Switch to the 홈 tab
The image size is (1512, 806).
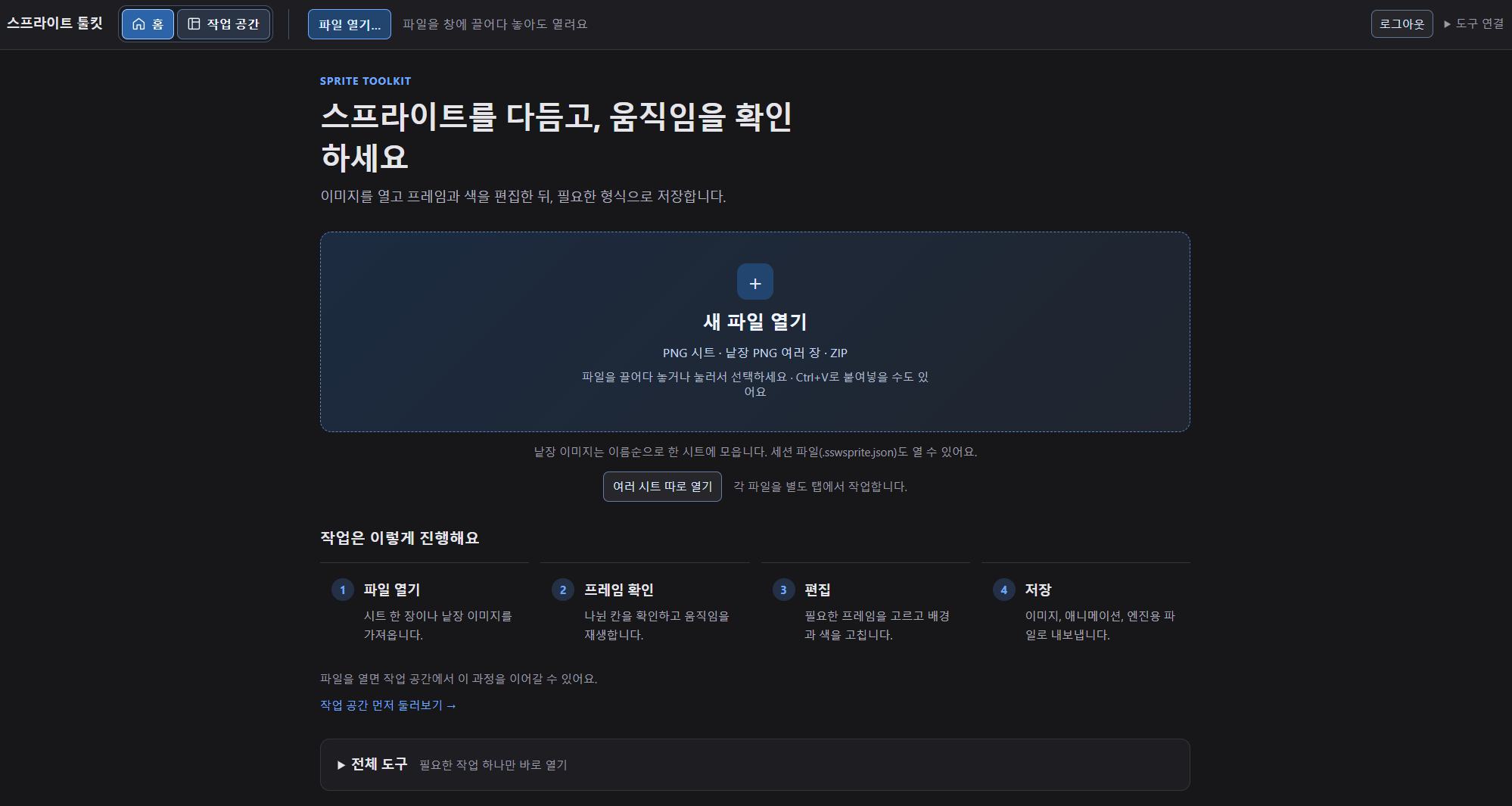pyautogui.click(x=148, y=24)
